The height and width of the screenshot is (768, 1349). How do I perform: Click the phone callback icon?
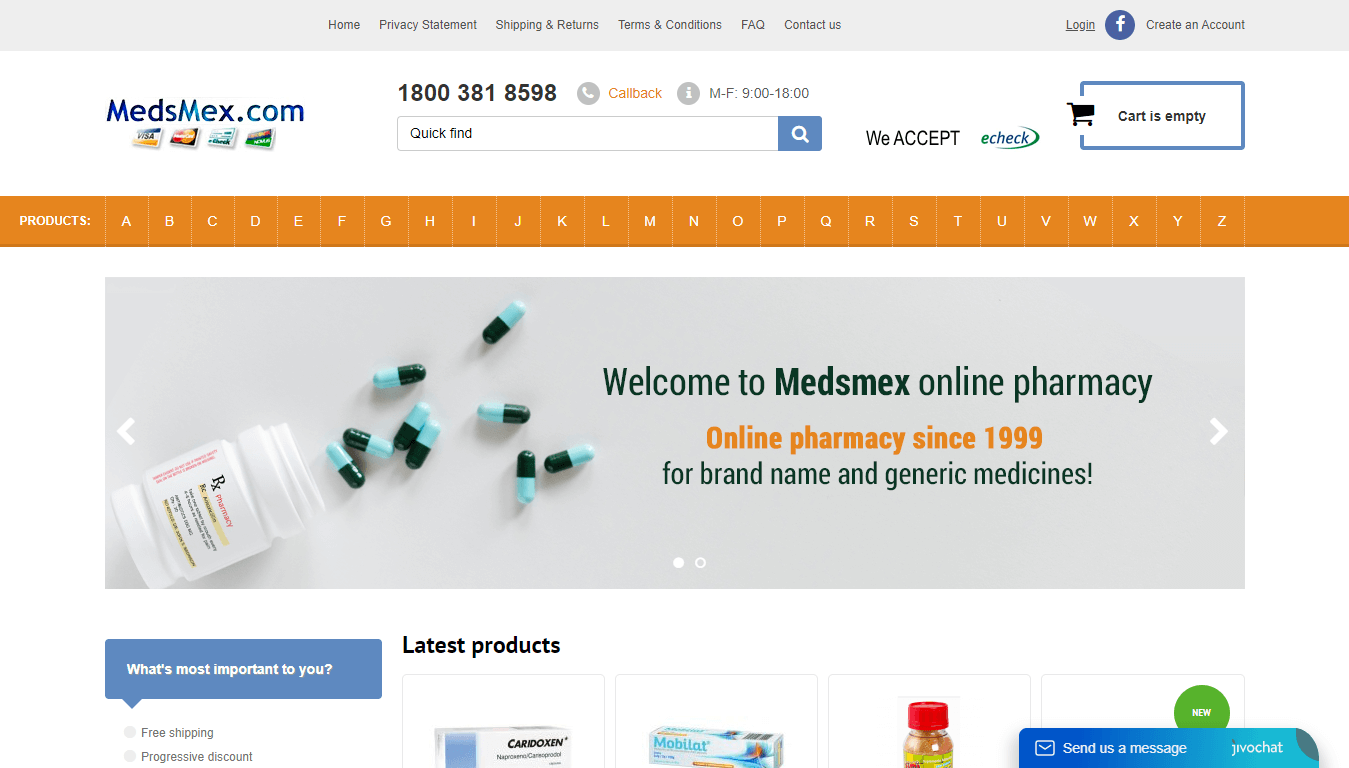click(x=588, y=93)
